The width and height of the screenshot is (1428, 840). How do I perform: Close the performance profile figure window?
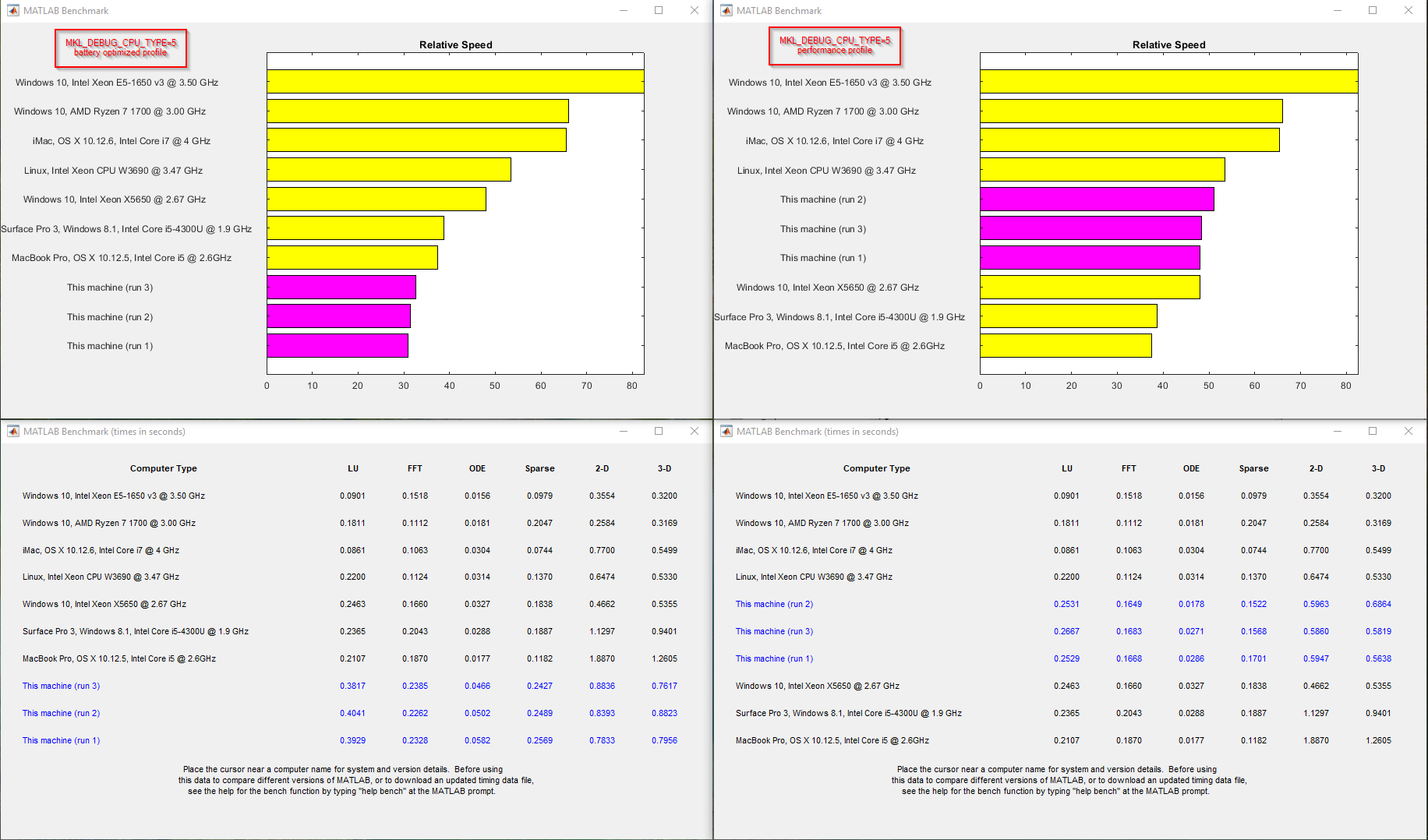pyautogui.click(x=1409, y=11)
